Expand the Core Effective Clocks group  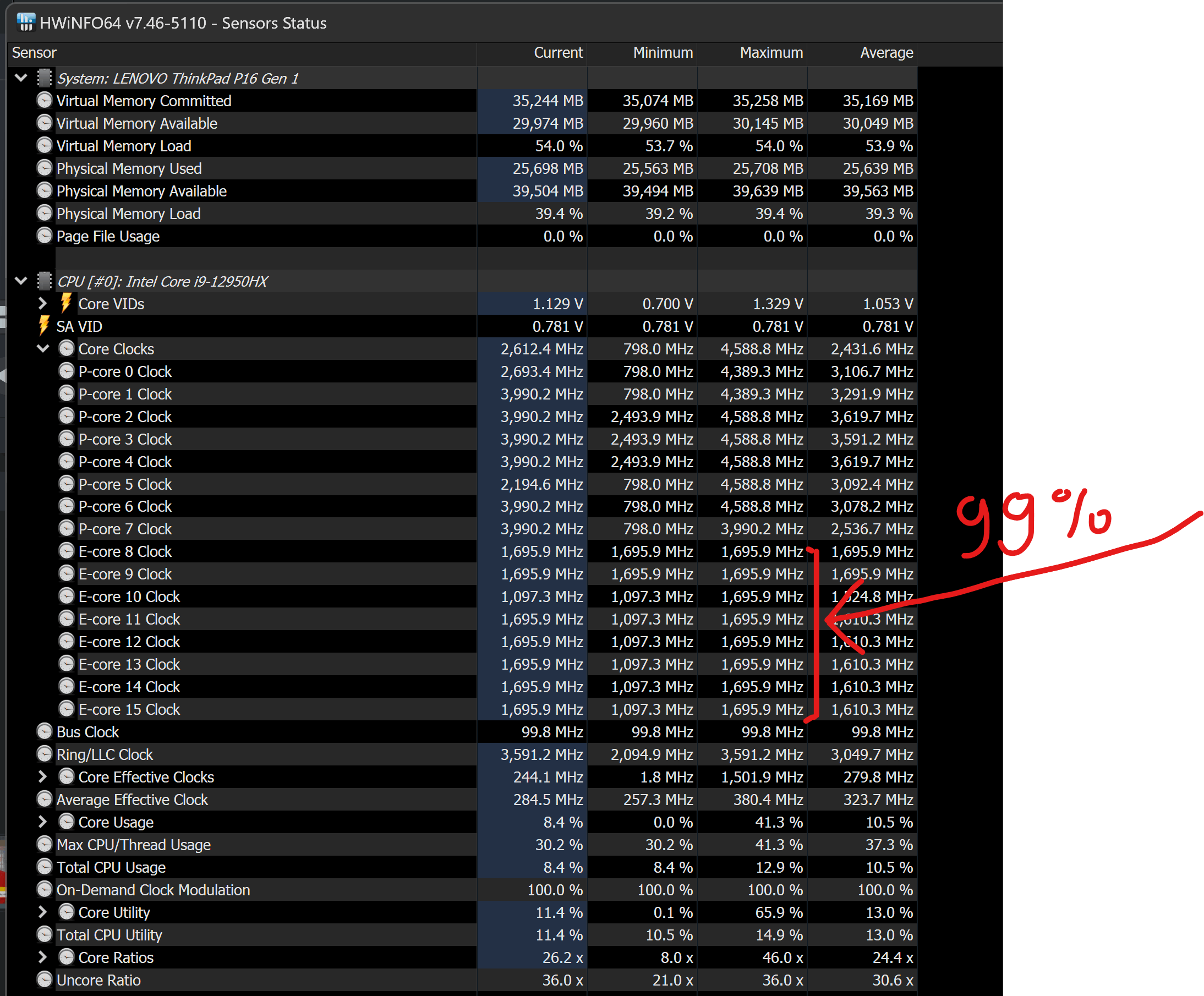click(42, 776)
